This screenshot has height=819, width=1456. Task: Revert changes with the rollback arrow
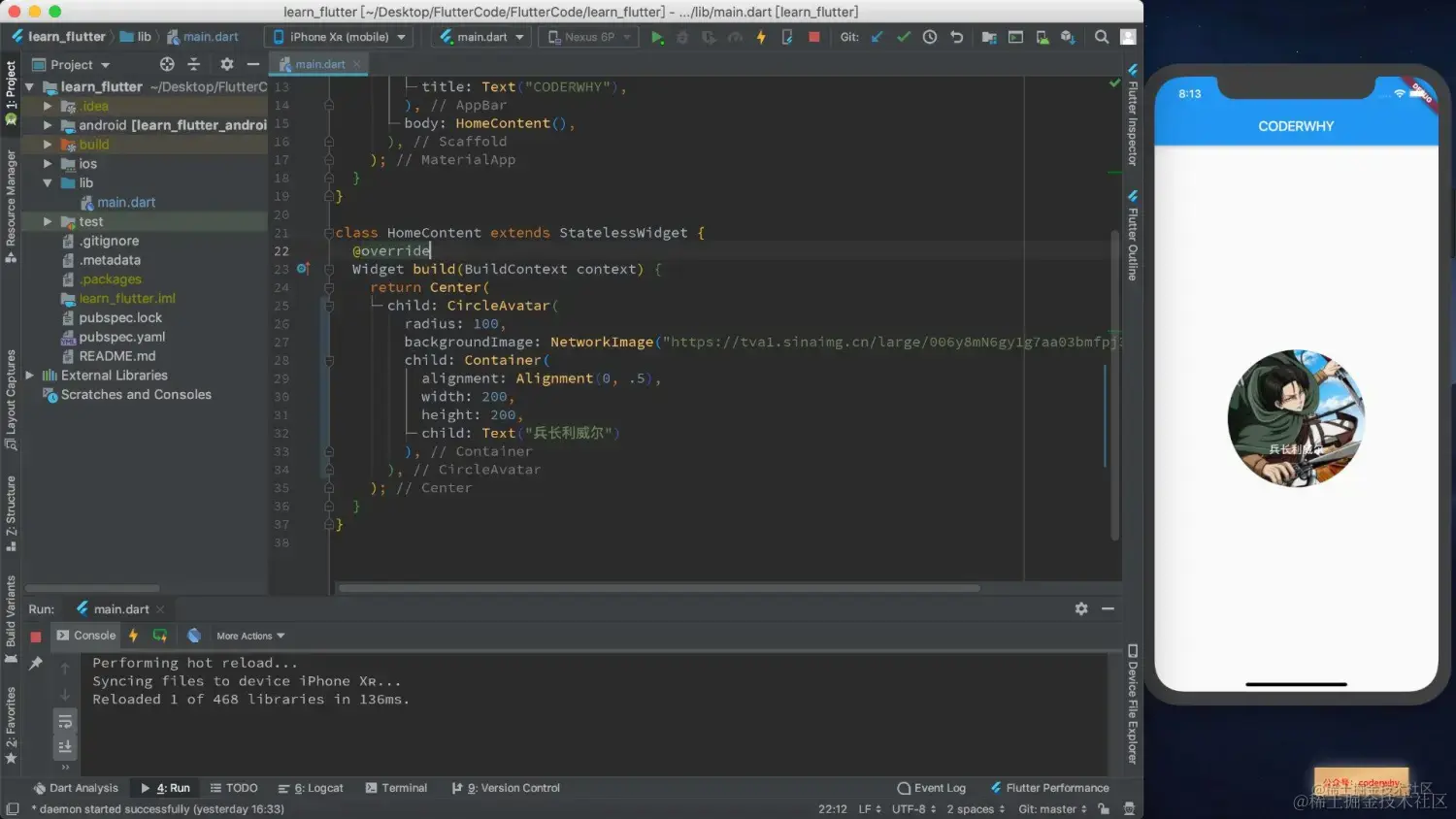click(956, 37)
